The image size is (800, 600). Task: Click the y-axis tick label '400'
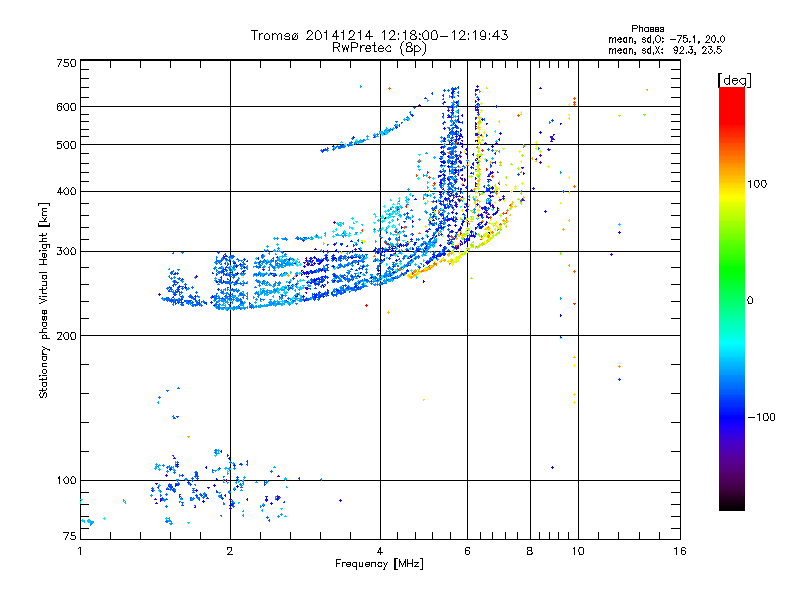67,191
